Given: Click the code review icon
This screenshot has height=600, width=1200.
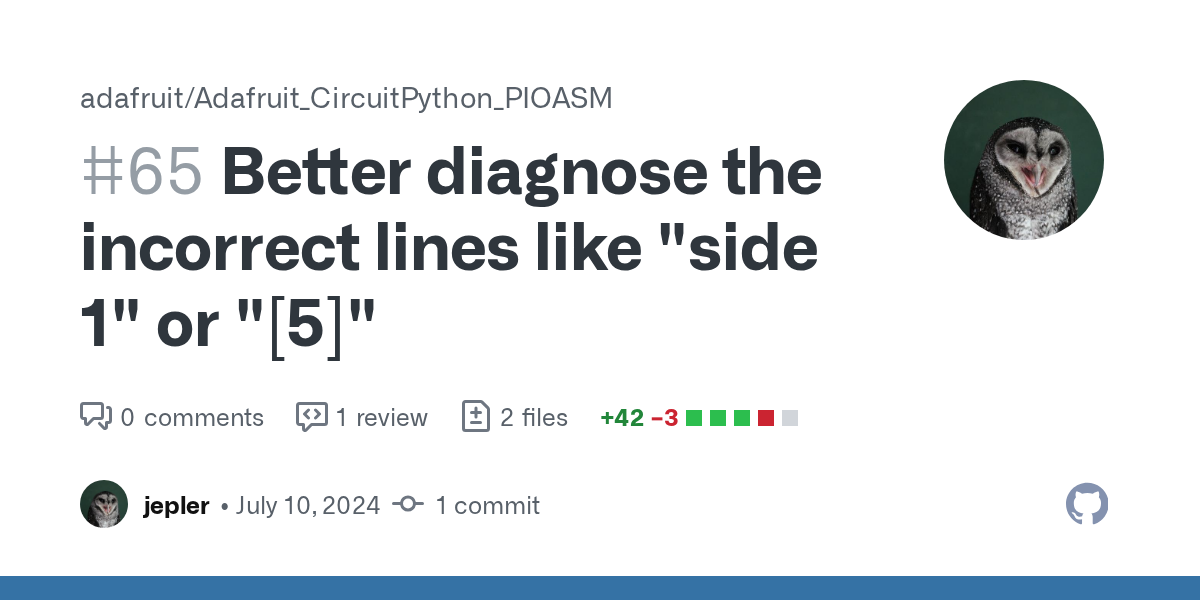Looking at the screenshot, I should [311, 417].
